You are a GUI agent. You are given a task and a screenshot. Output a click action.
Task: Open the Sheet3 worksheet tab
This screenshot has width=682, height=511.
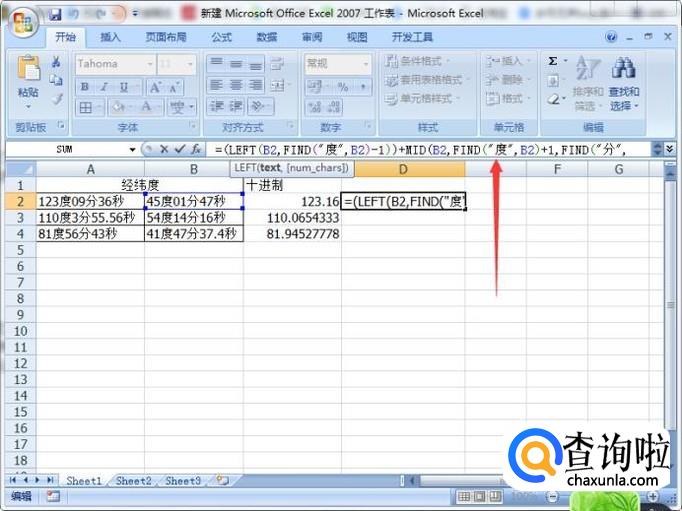click(x=183, y=481)
